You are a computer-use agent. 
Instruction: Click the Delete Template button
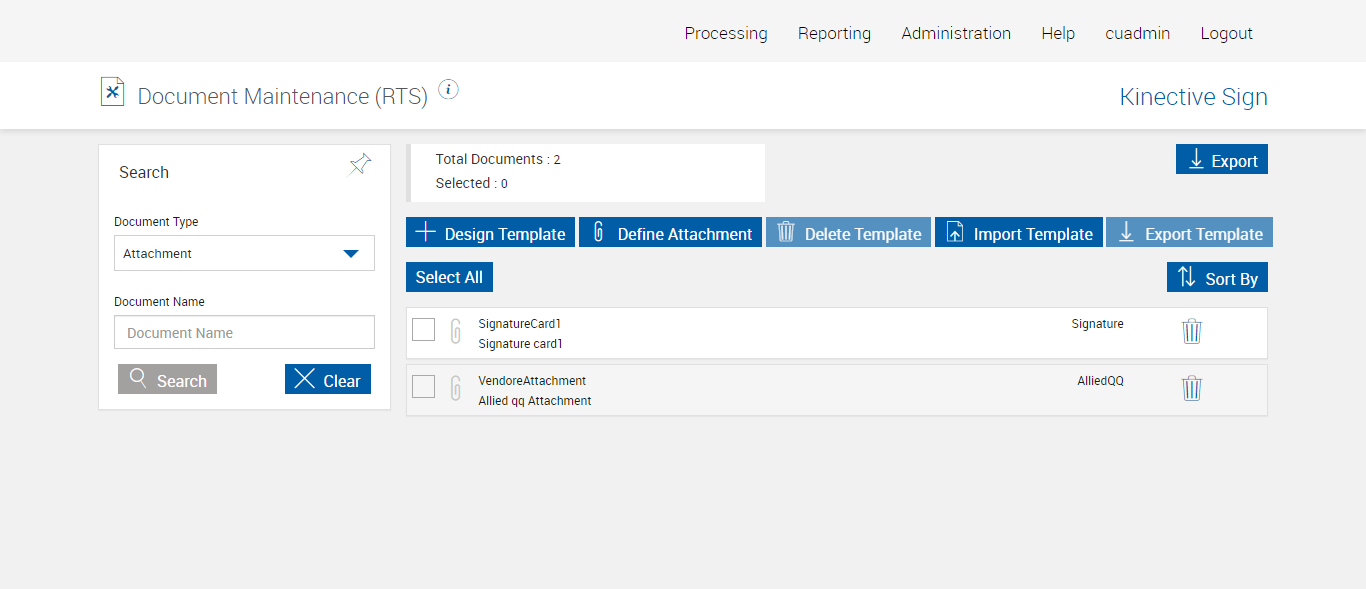[x=848, y=232]
